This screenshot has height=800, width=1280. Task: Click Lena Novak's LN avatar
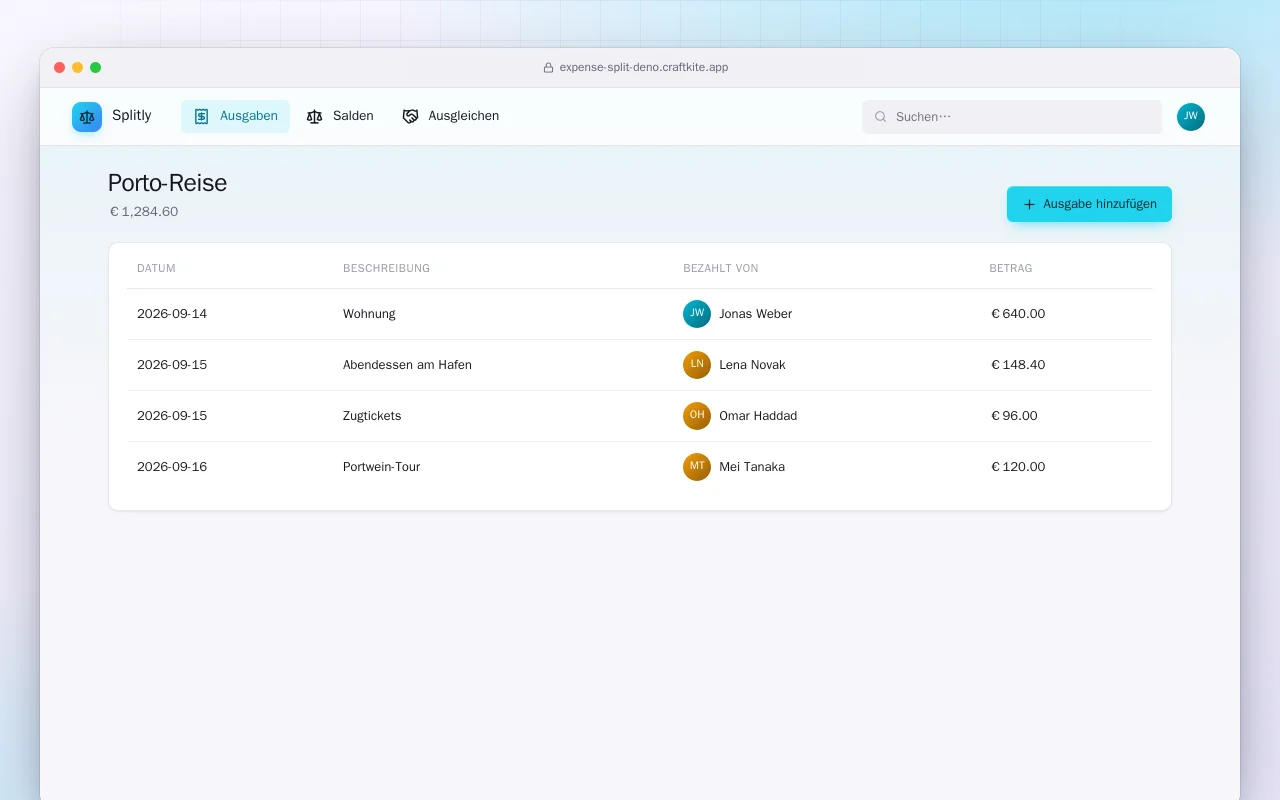pyautogui.click(x=697, y=365)
